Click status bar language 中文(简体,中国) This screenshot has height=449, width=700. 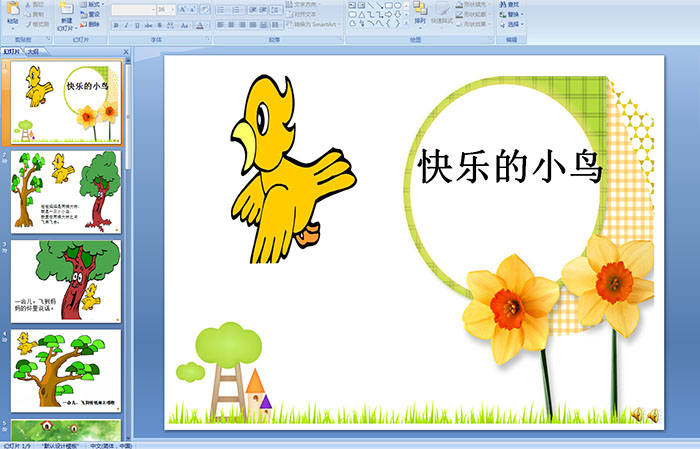click(x=111, y=446)
